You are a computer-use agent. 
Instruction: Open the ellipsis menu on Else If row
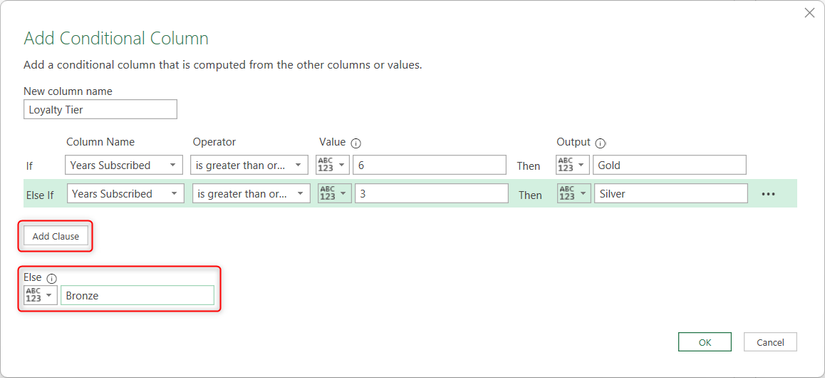(x=768, y=194)
